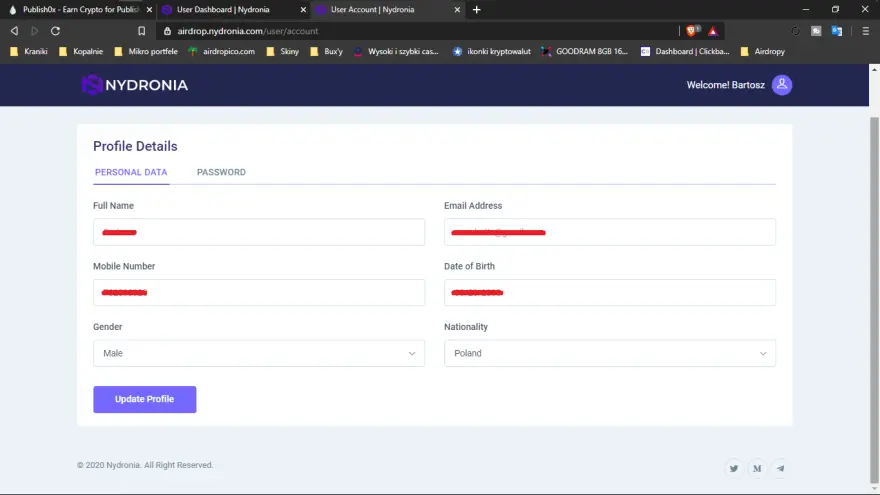Open a new tab with the plus icon
The height and width of the screenshot is (495, 880).
click(x=476, y=10)
